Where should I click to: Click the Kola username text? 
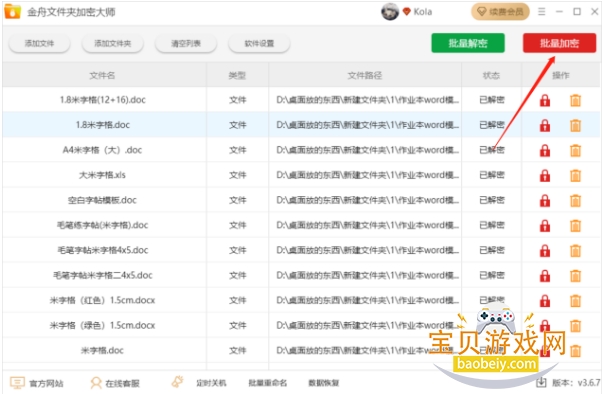423,12
